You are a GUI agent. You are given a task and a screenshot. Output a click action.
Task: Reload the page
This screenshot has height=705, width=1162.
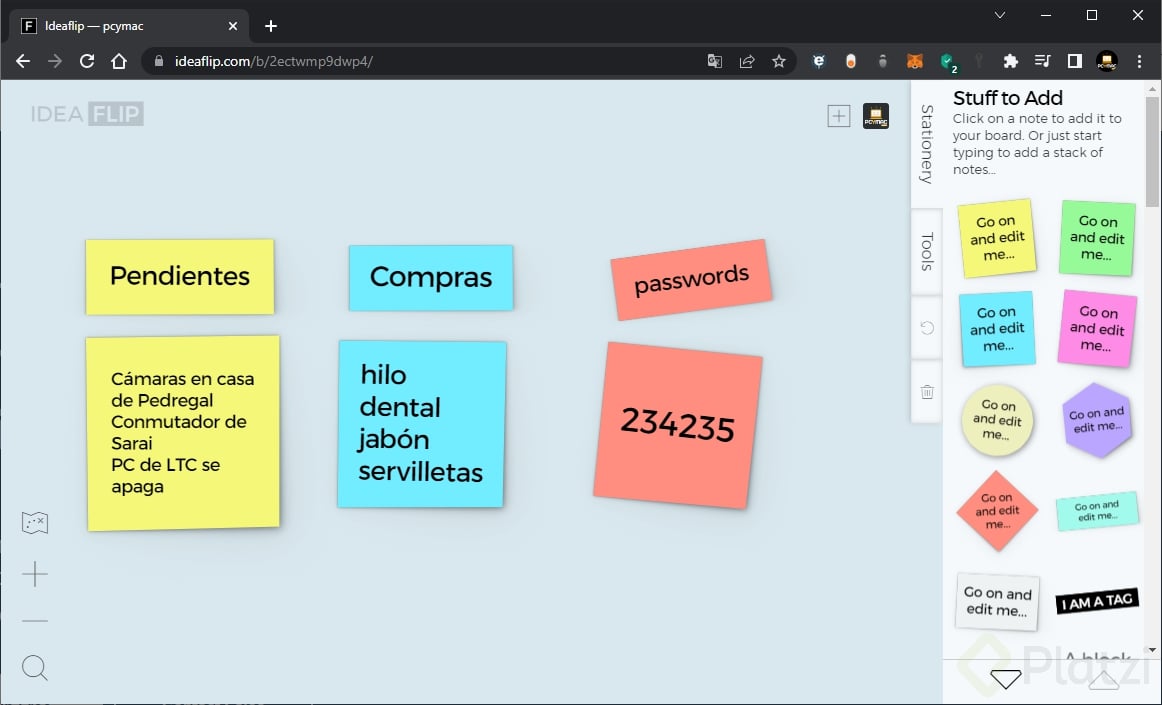tap(87, 61)
